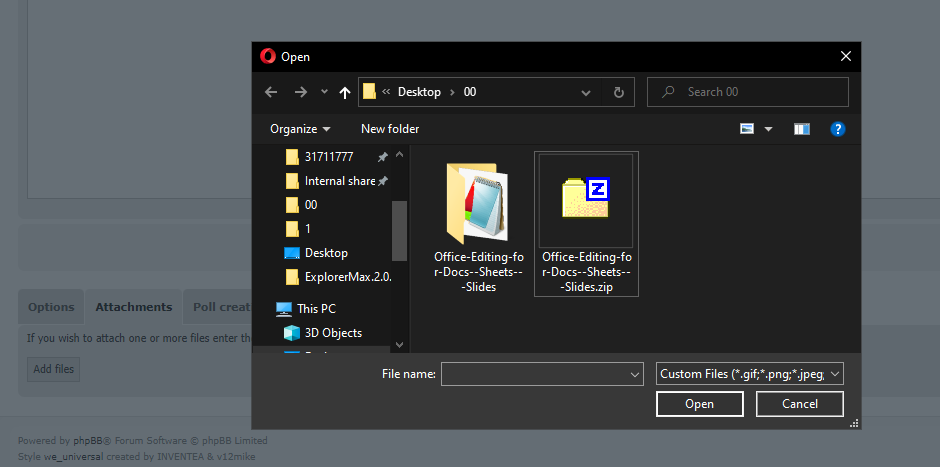Screen dimensions: 940x467
Task: Switch to Attachments tab in forum page
Action: pos(134,307)
